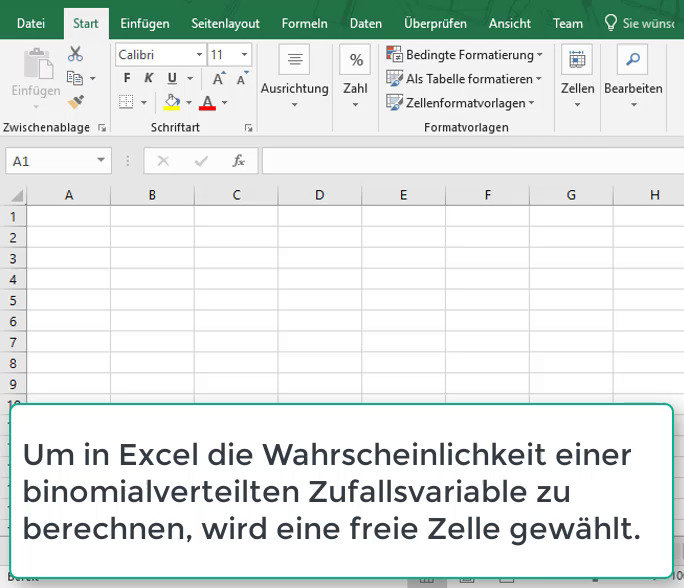Increase font size with large A icon
The height and width of the screenshot is (588, 684).
click(219, 79)
